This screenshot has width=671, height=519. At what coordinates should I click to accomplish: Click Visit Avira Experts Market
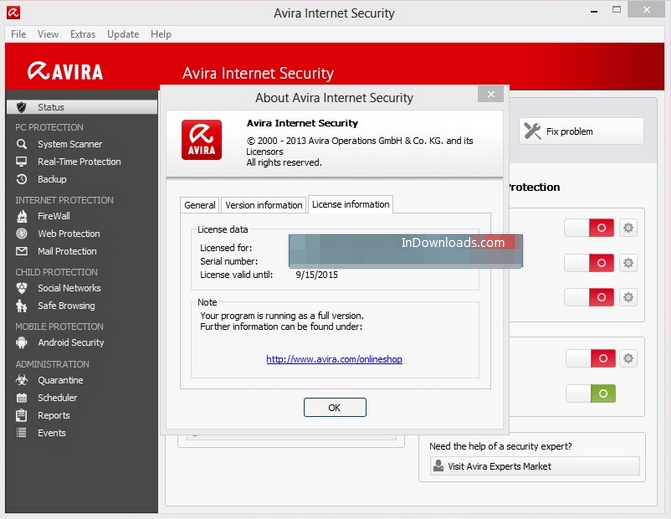coord(534,466)
